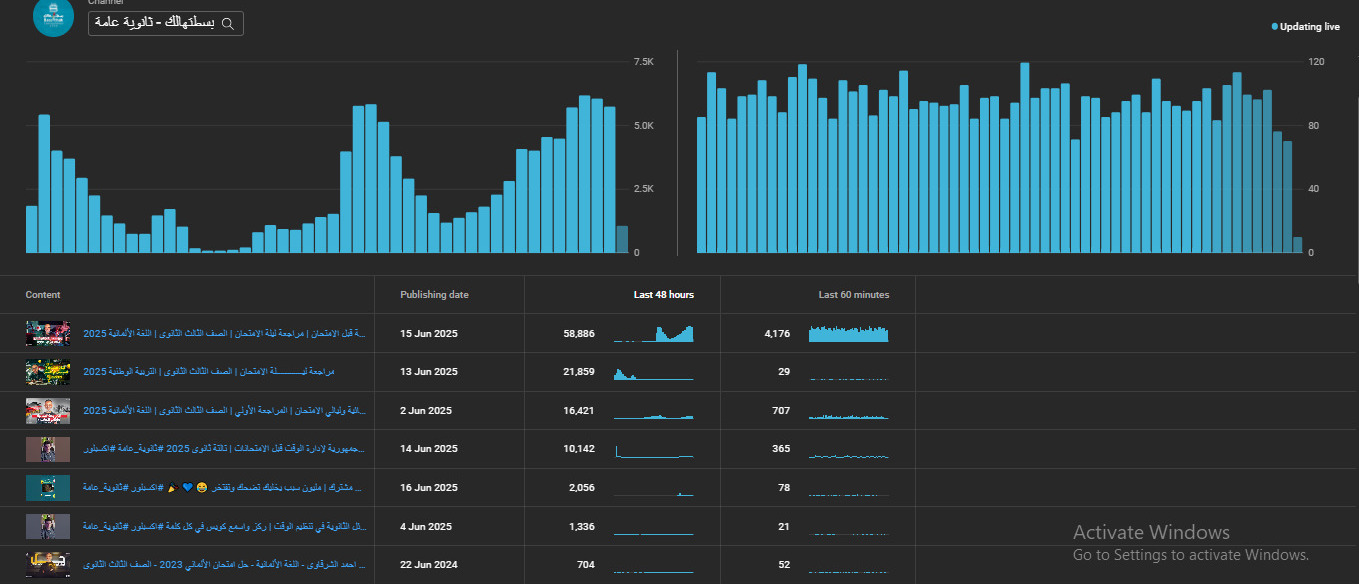Click the 365 last-60-minutes value
Screen dimensions: 1359x584
tap(781, 449)
